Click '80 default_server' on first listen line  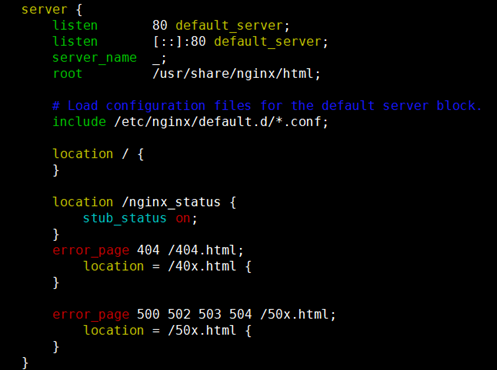217,26
